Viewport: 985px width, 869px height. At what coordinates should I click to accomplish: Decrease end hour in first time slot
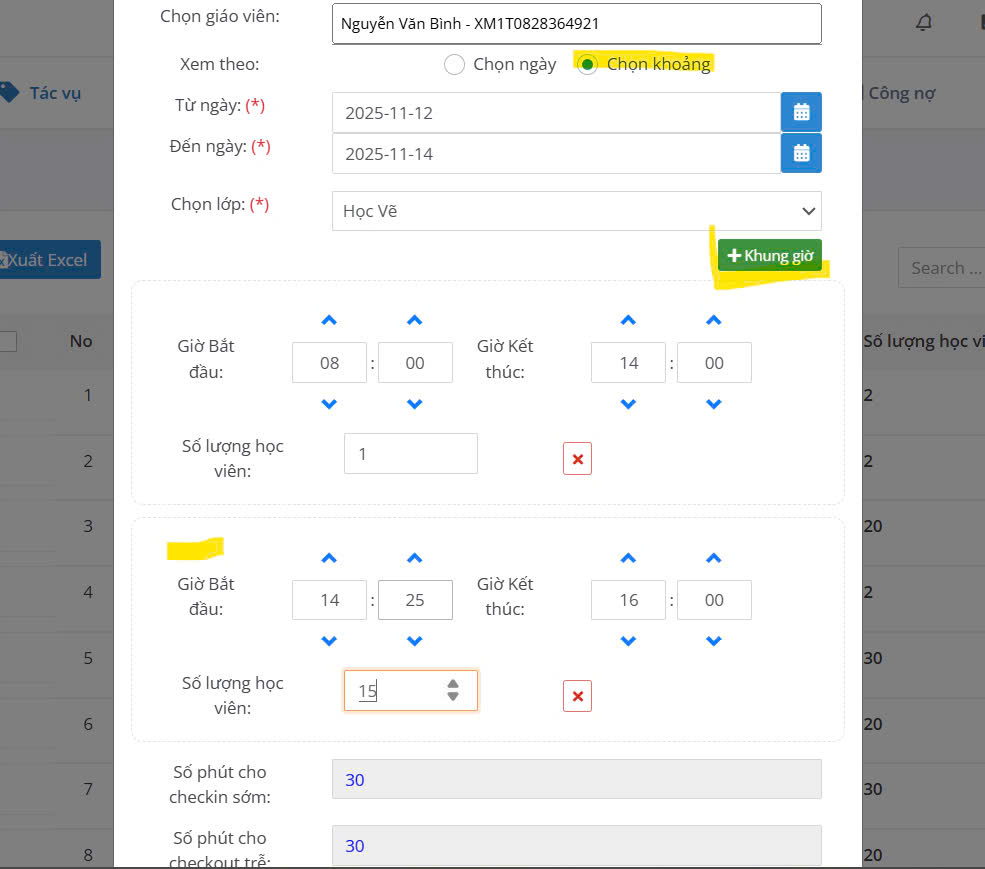pos(628,405)
